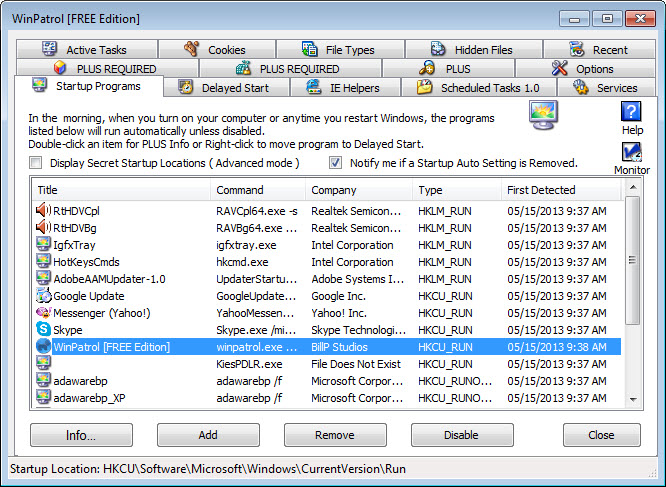Open the PLUS REQUIRED tab with cube icon
Screen dimensions: 666x487
tap(107, 68)
